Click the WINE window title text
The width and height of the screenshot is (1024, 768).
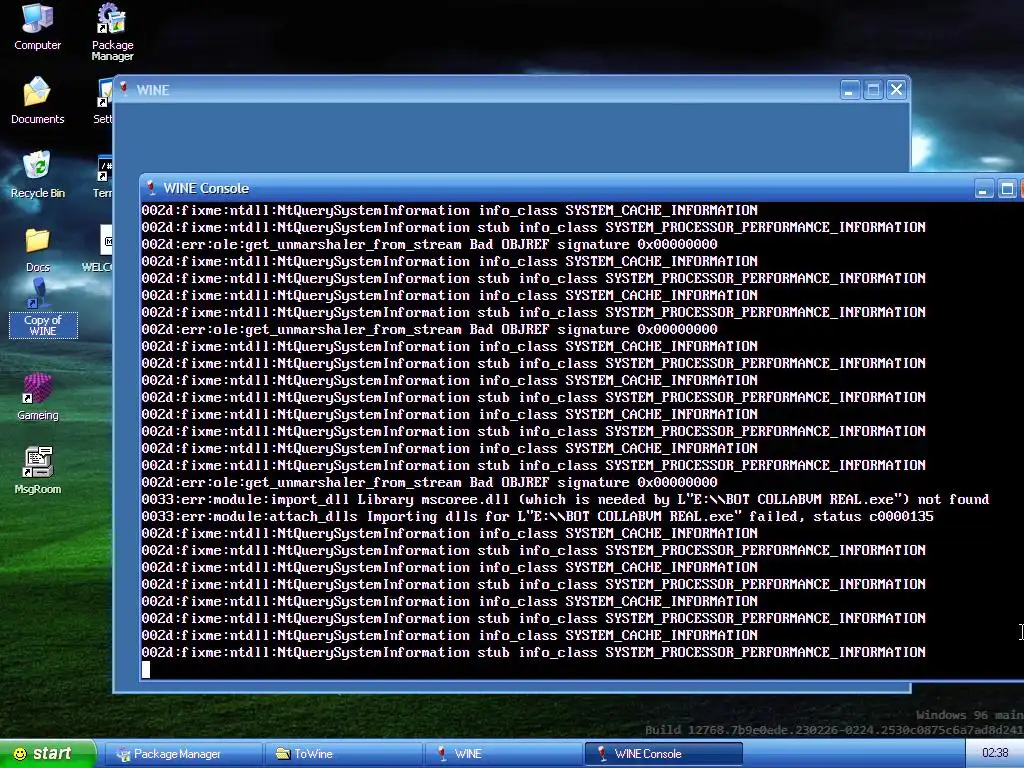pyautogui.click(x=153, y=90)
